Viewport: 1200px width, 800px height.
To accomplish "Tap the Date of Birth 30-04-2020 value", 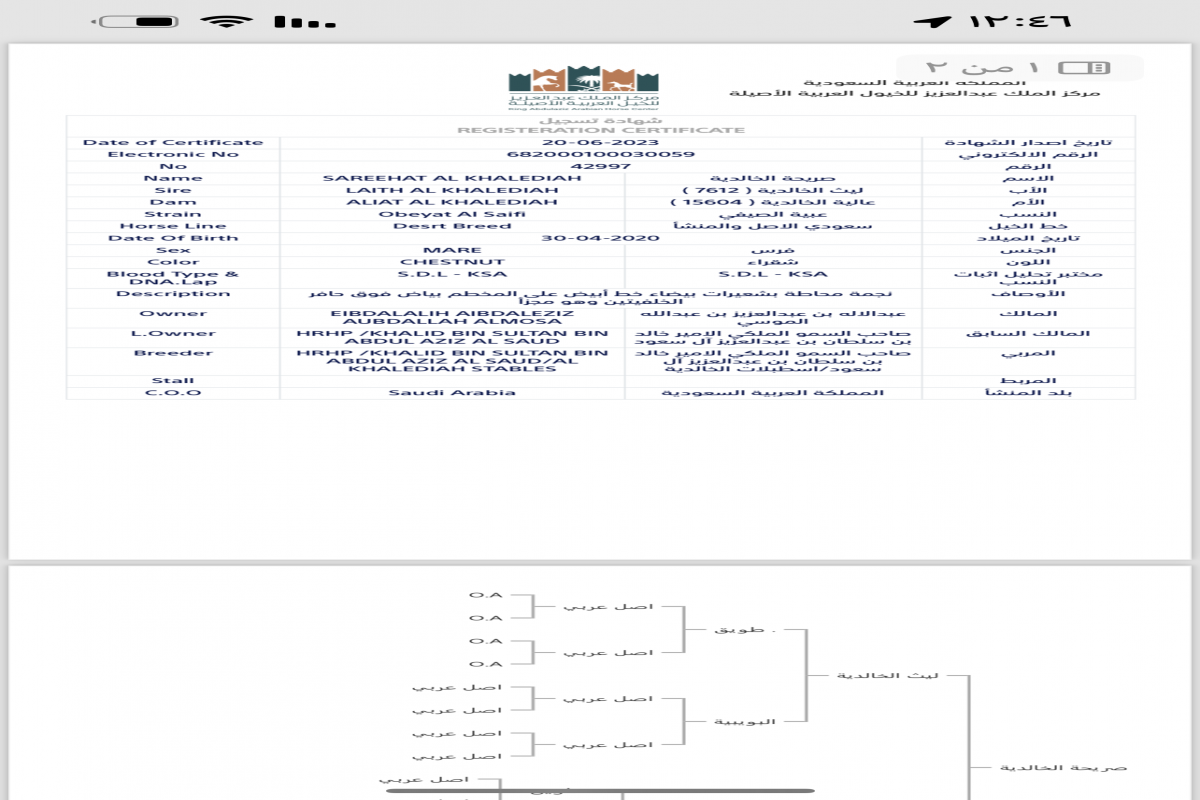I will pos(600,238).
